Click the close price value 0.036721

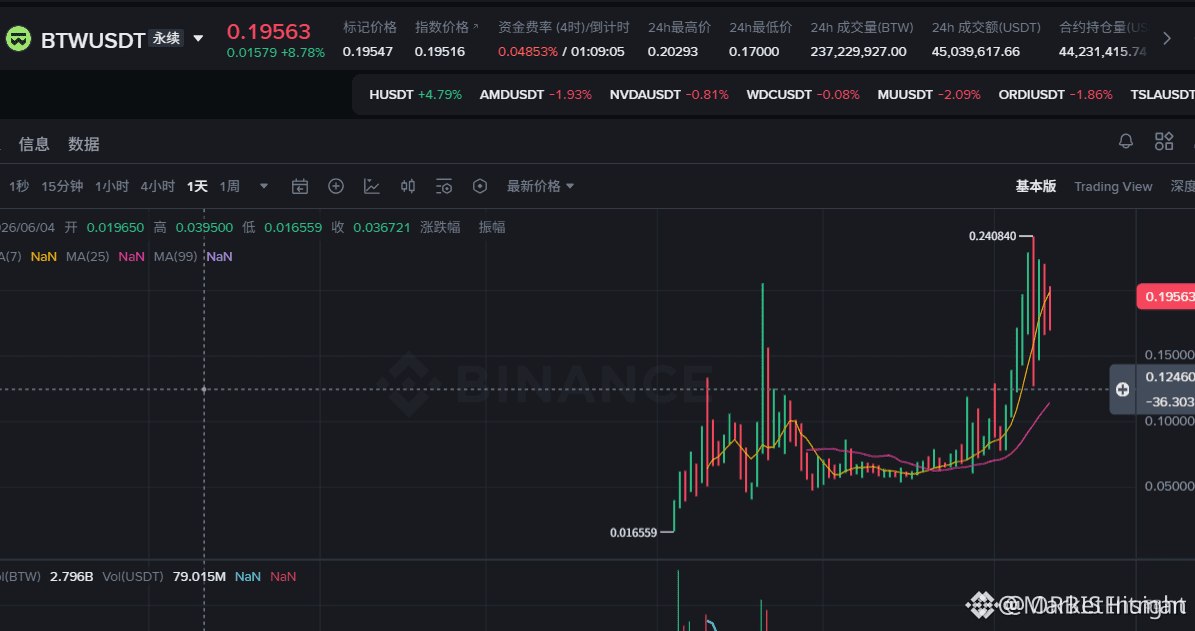pyautogui.click(x=382, y=227)
